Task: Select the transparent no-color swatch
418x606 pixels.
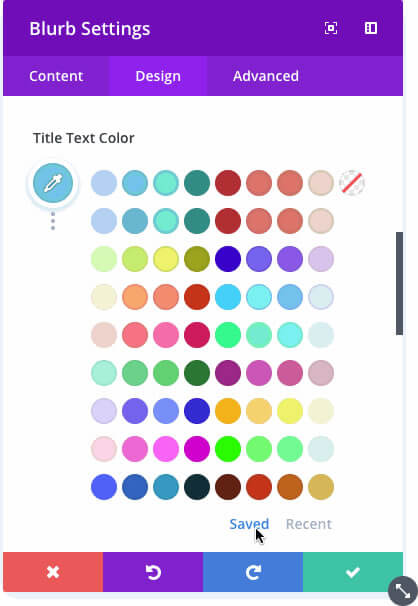Action: pos(352,183)
